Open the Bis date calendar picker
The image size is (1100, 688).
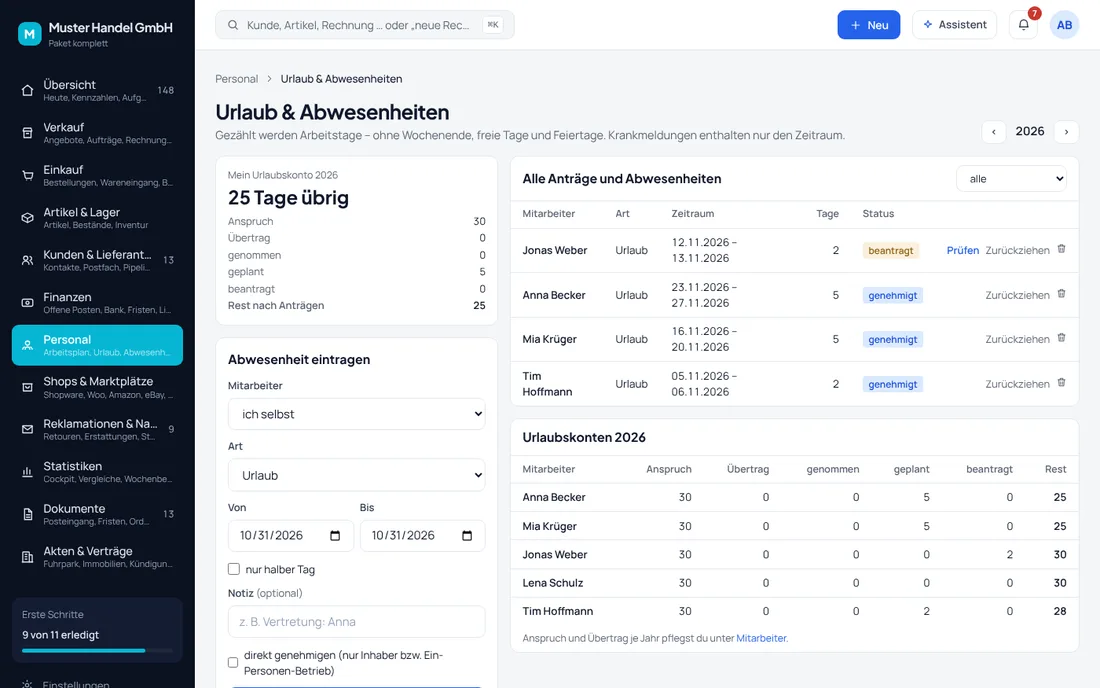pos(467,536)
